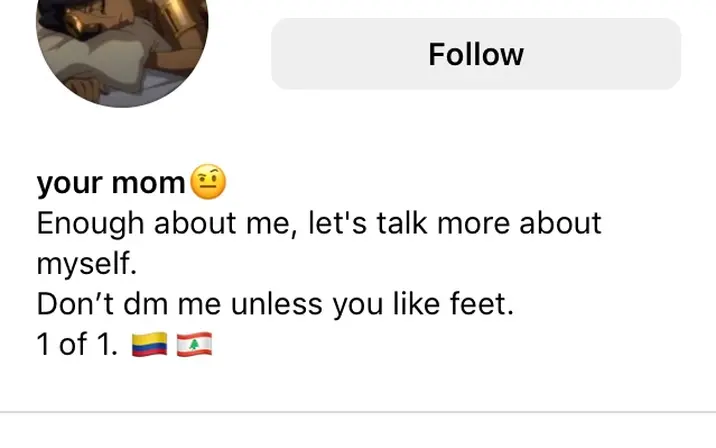Click the second "about" ending the first bio line

pos(560,223)
